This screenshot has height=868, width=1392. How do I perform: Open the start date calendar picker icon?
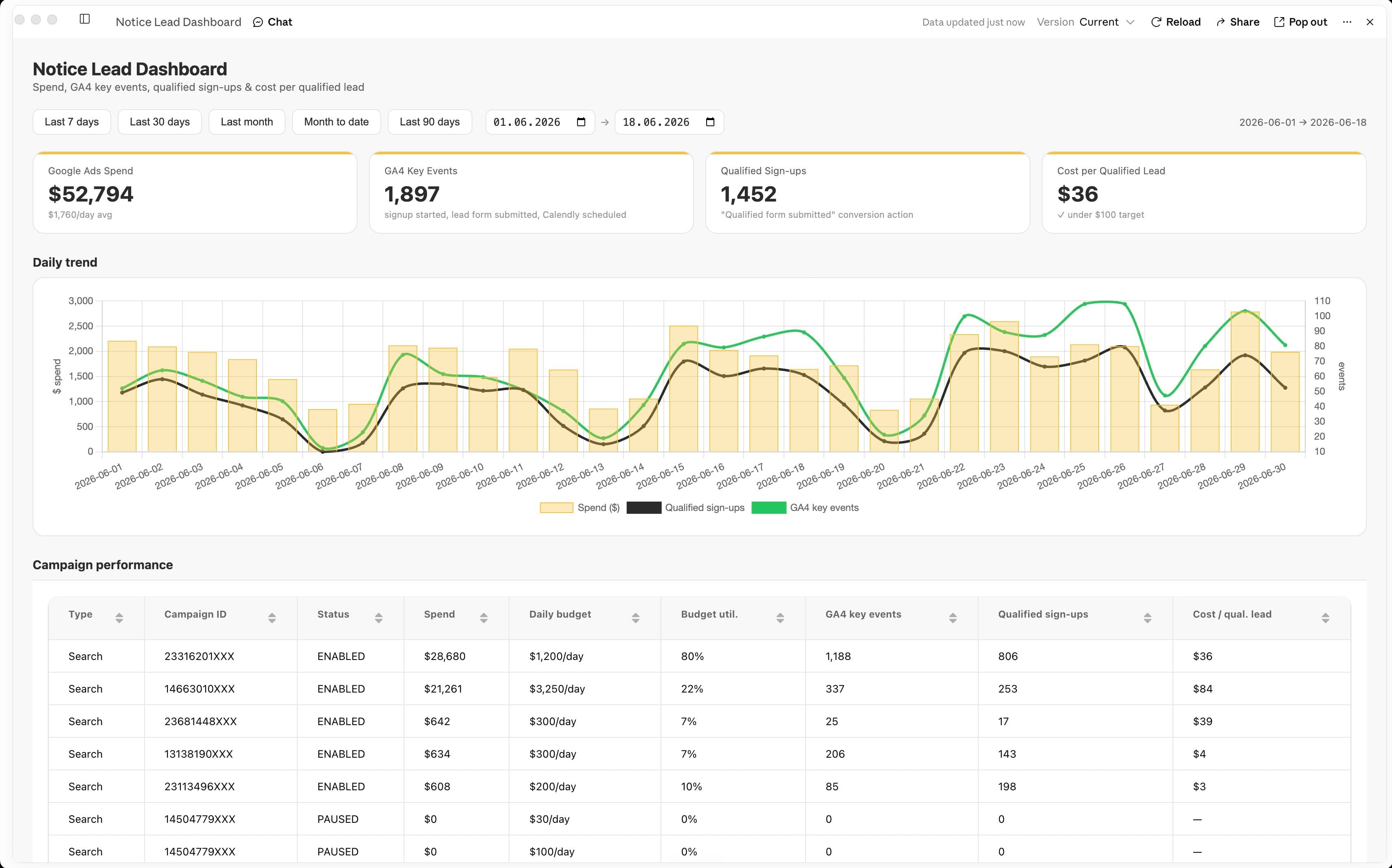581,122
